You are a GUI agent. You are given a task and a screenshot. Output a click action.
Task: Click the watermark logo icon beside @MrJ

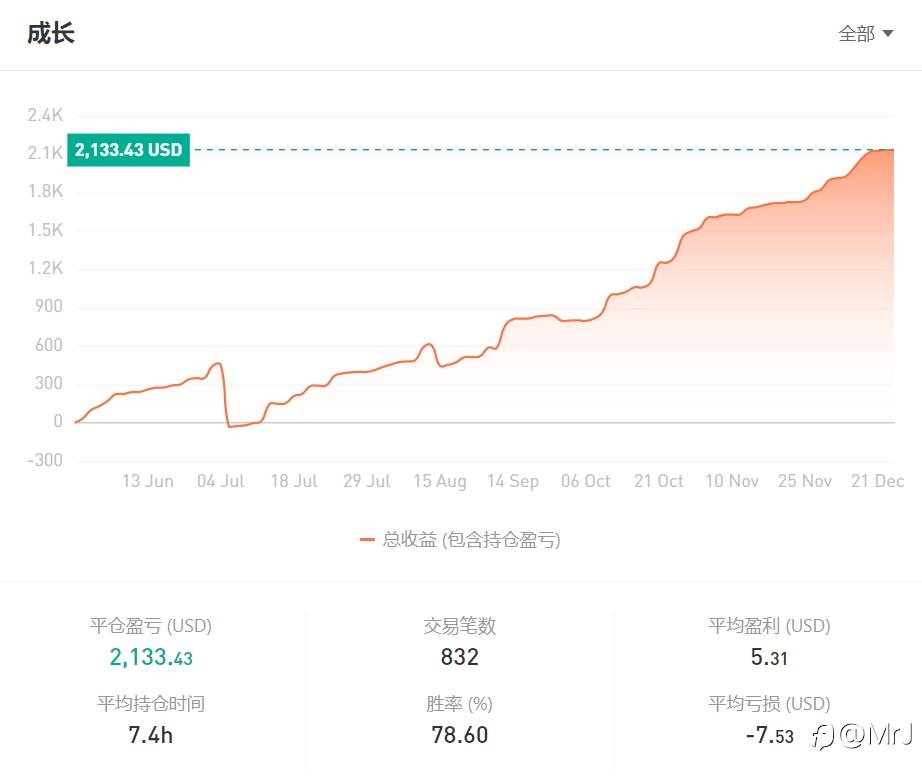[x=824, y=737]
